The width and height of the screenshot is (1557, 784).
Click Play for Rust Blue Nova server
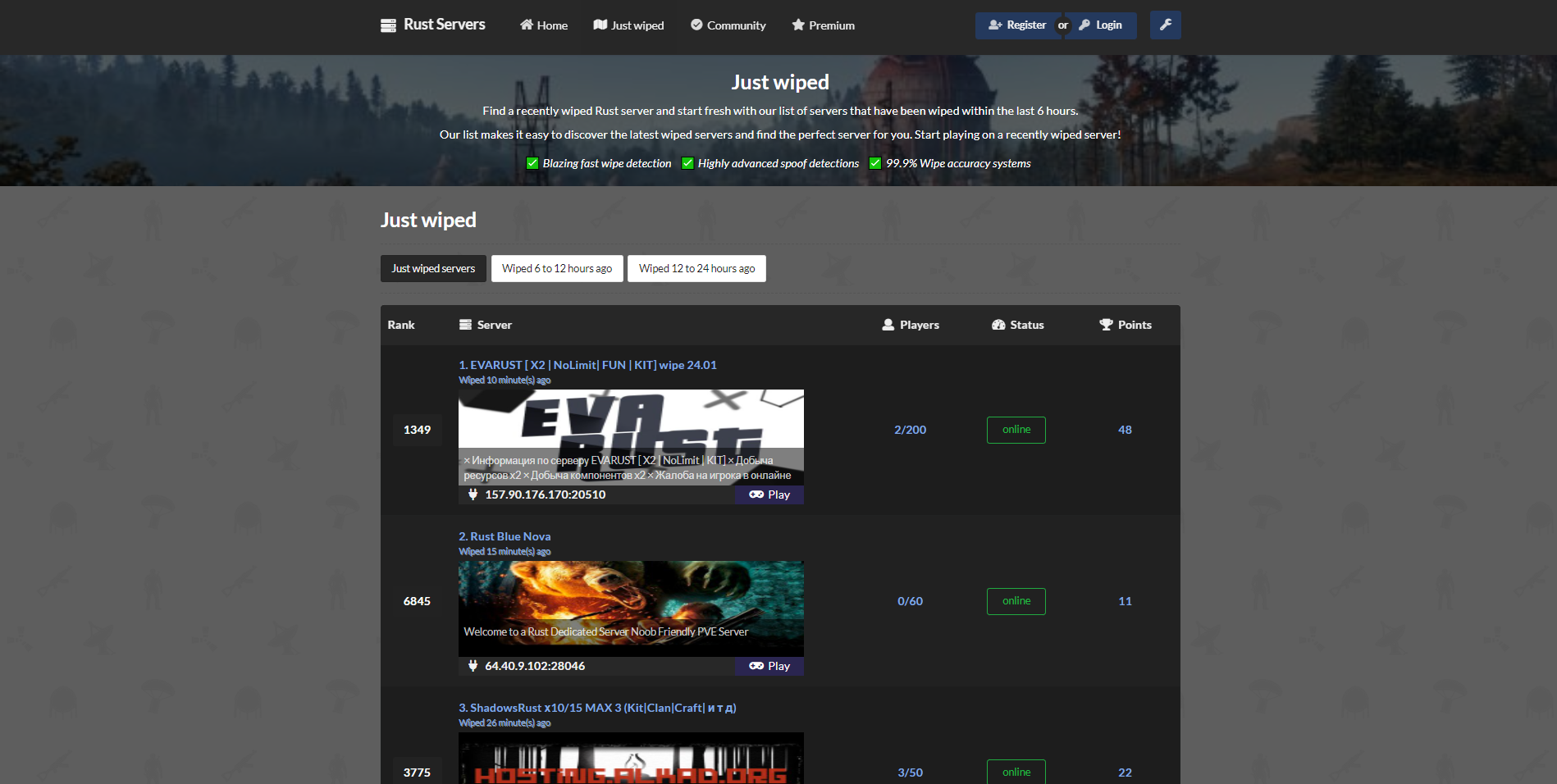coord(769,666)
